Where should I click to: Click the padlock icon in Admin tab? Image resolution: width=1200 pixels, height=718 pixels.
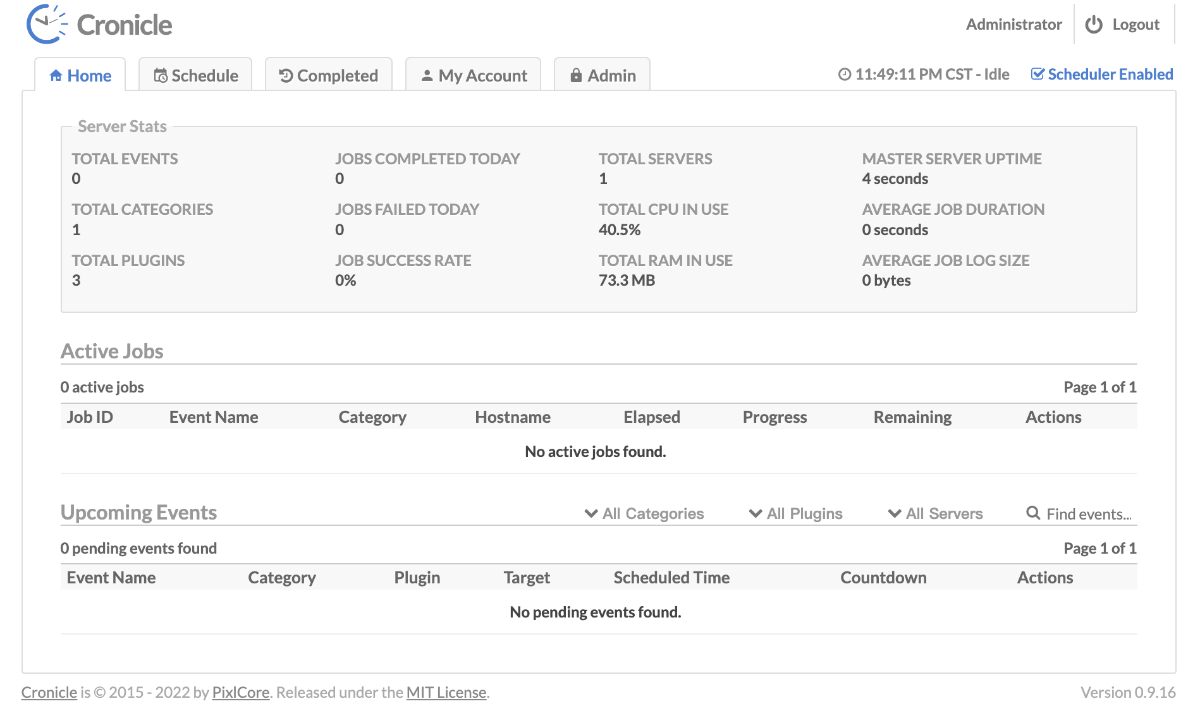[576, 76]
